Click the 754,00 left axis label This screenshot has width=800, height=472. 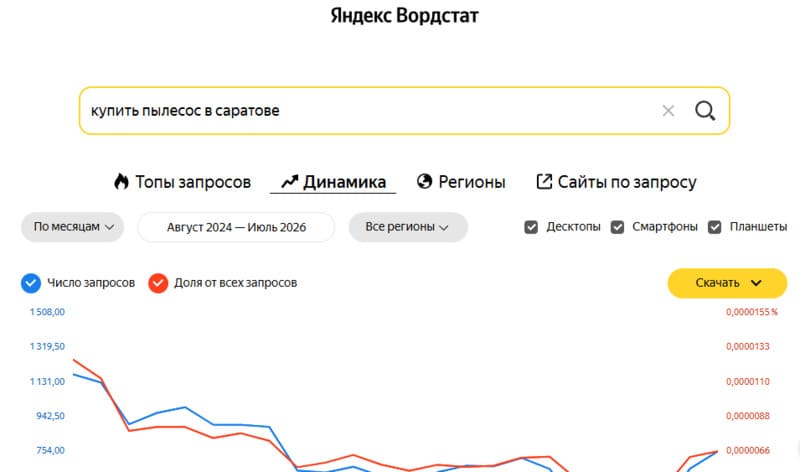coord(50,451)
